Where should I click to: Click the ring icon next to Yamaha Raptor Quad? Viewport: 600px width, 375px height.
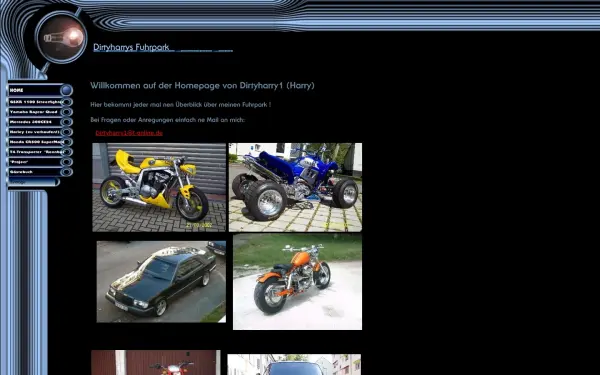click(67, 112)
